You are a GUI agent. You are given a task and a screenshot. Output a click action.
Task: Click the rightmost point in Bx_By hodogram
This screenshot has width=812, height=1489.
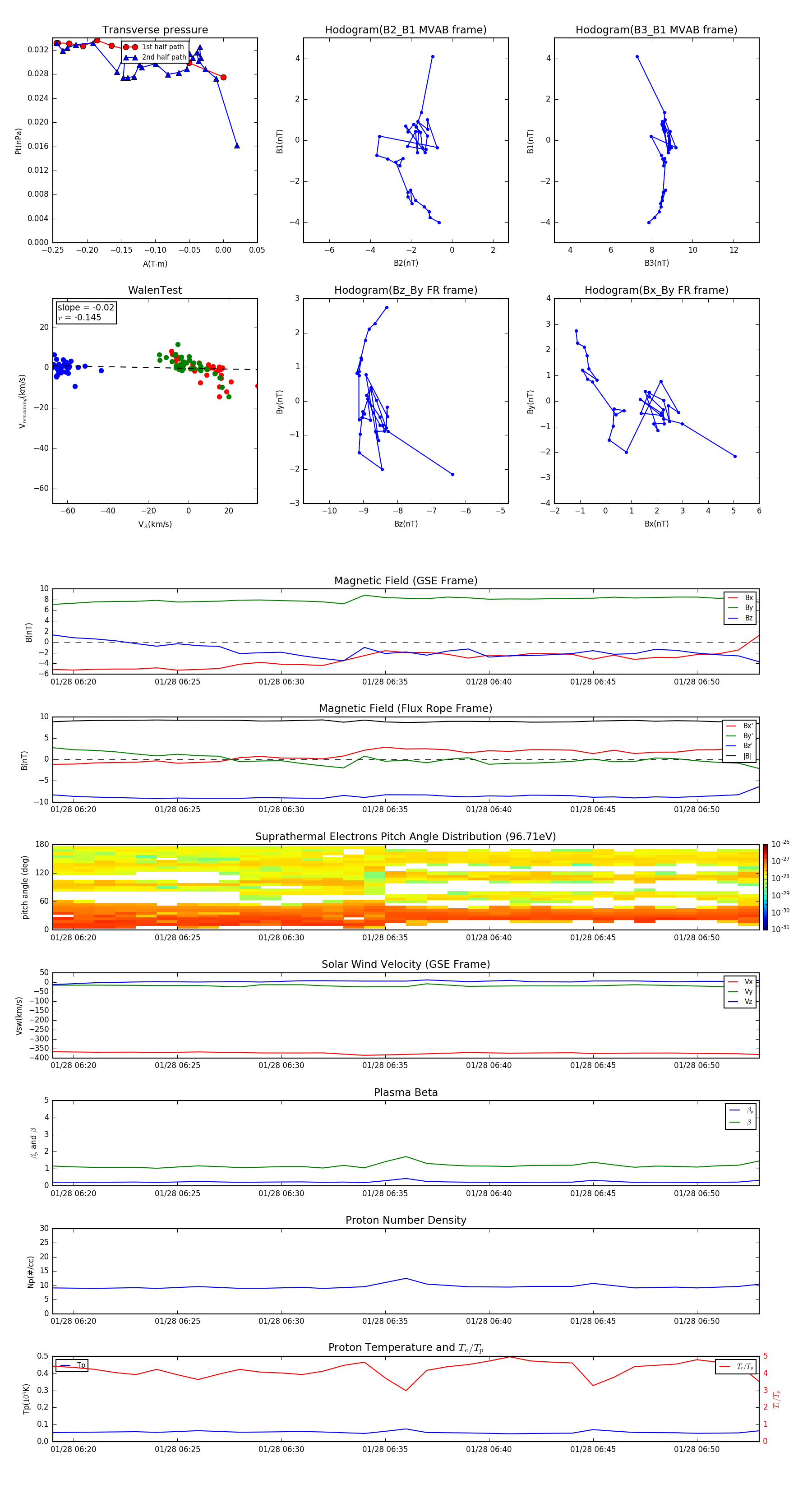pos(734,456)
